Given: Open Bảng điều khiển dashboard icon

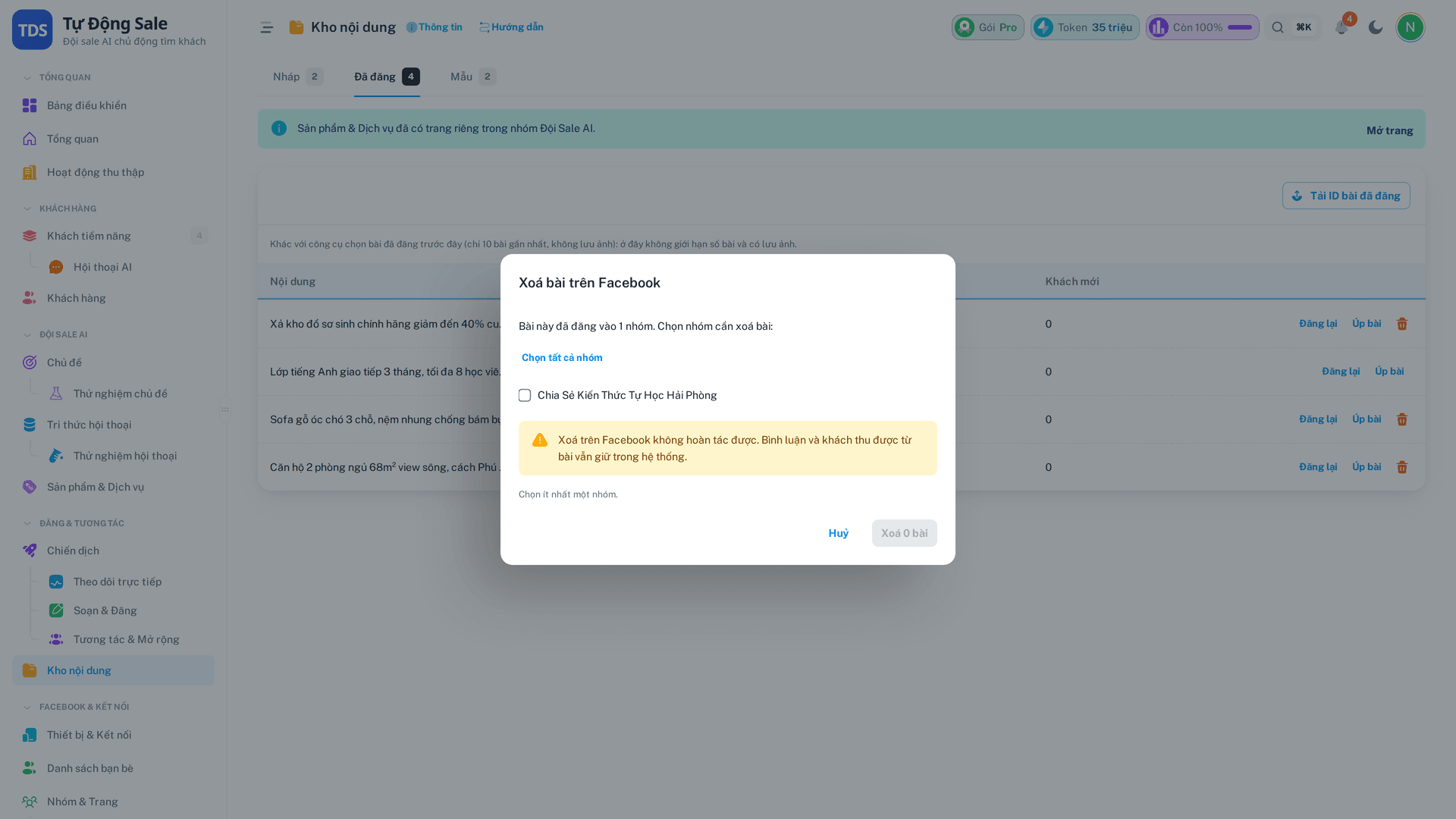Looking at the screenshot, I should (x=30, y=105).
